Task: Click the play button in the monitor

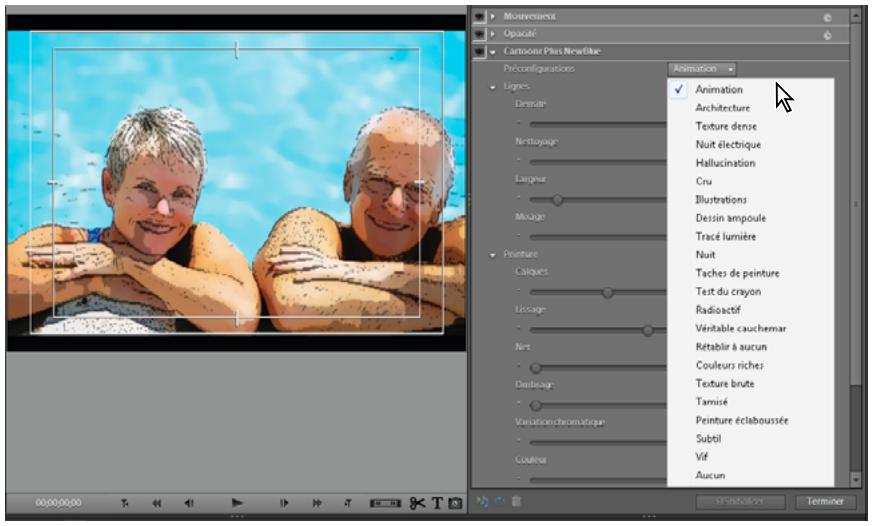Action: [x=237, y=503]
